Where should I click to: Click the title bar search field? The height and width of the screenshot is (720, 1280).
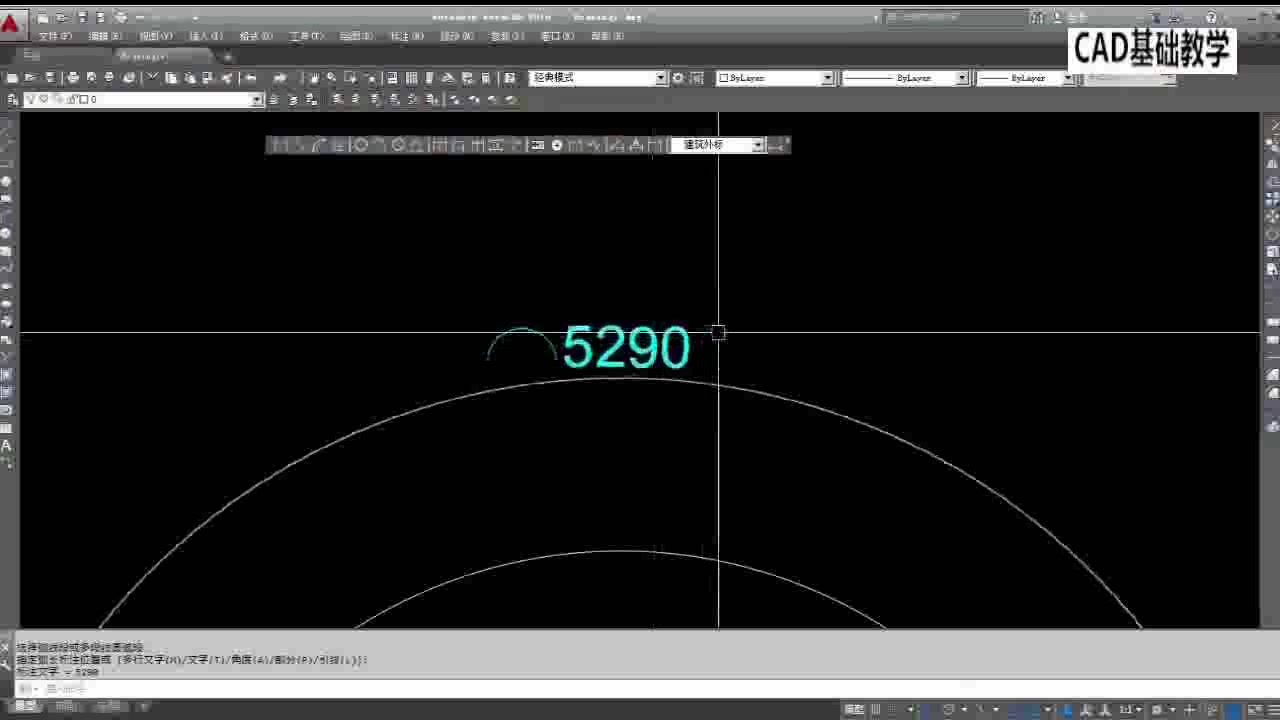tap(956, 17)
